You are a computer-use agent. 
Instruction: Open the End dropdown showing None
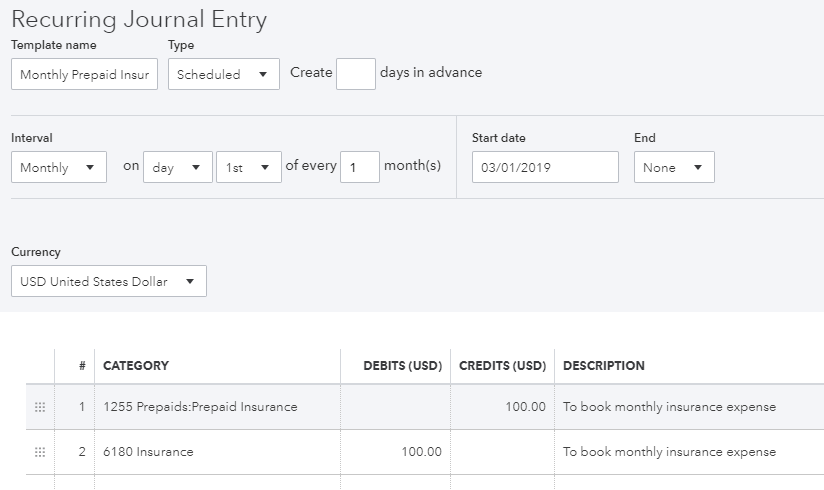(674, 167)
